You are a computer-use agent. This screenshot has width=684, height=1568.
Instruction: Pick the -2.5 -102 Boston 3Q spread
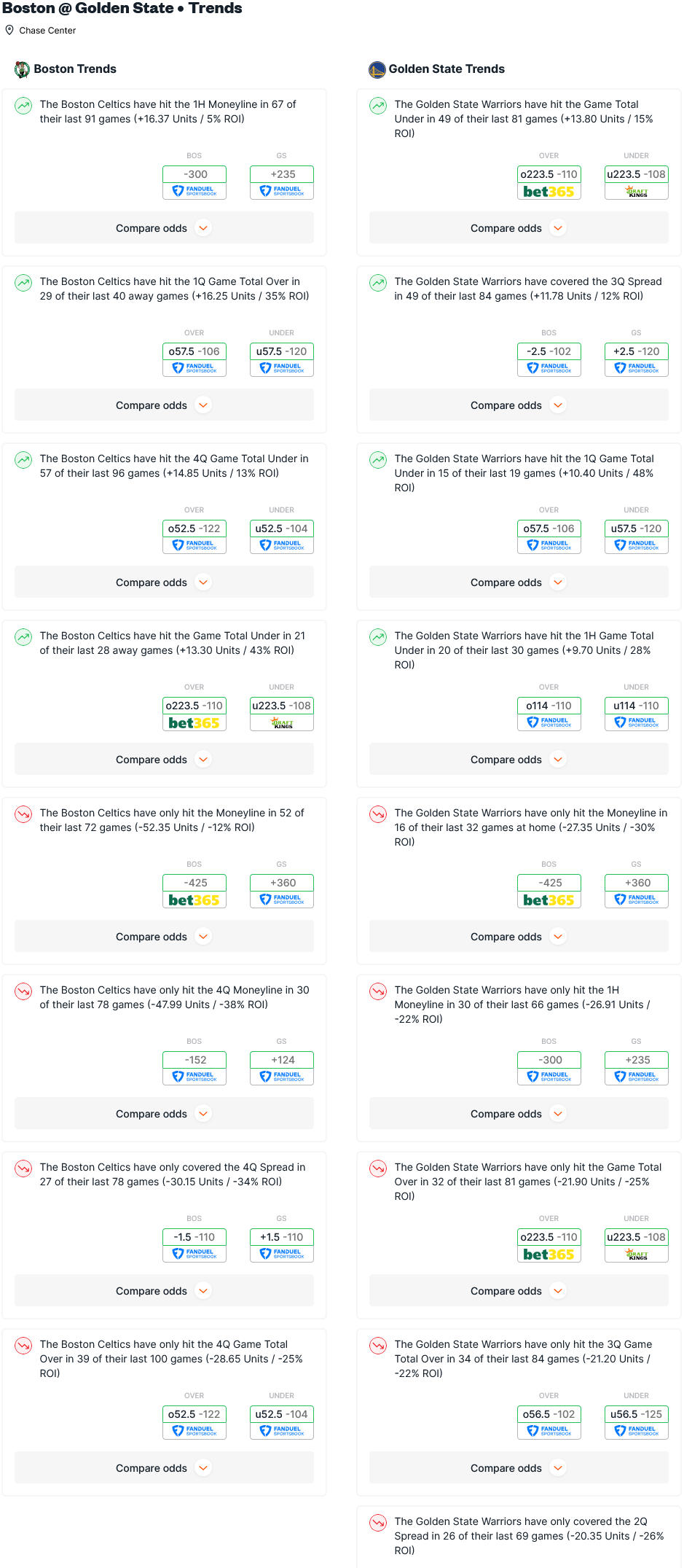(549, 351)
